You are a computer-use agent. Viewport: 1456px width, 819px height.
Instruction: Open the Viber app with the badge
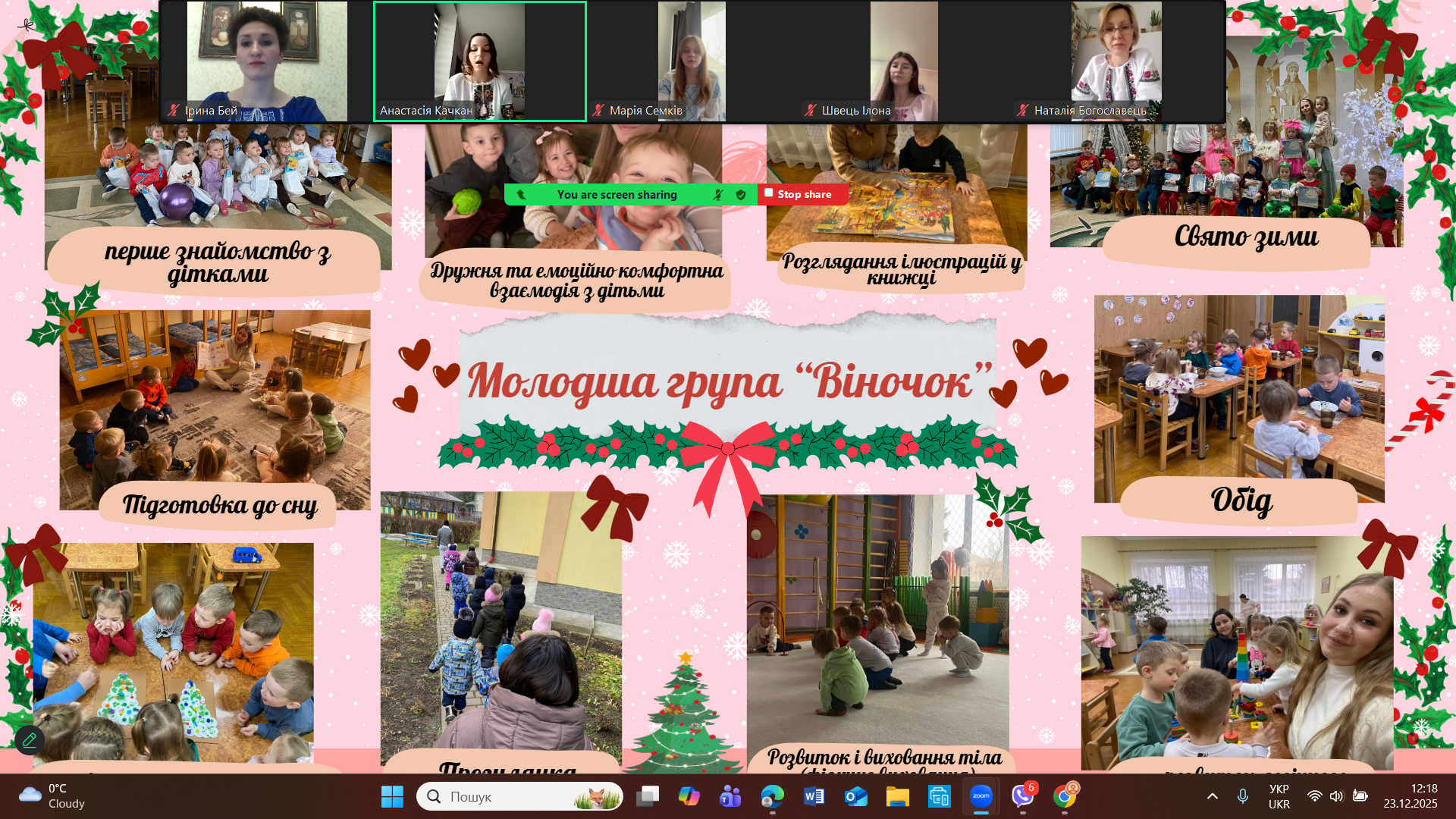[x=1022, y=796]
